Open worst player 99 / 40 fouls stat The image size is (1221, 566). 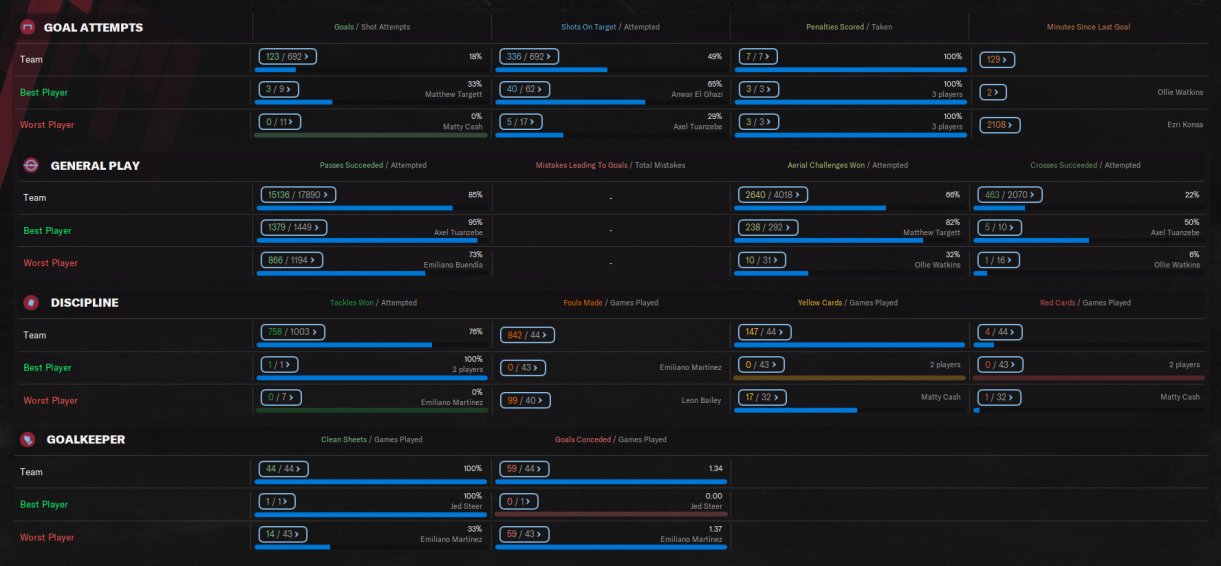click(x=525, y=400)
